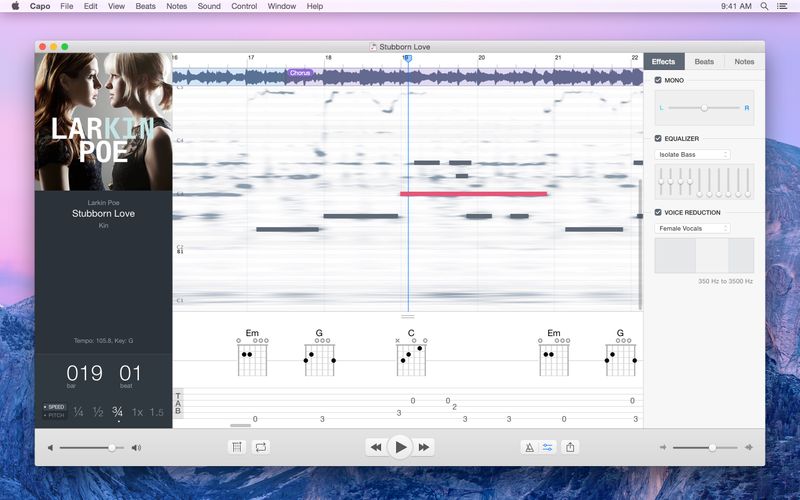Open the Edit menu
800x500 pixels.
(91, 6)
